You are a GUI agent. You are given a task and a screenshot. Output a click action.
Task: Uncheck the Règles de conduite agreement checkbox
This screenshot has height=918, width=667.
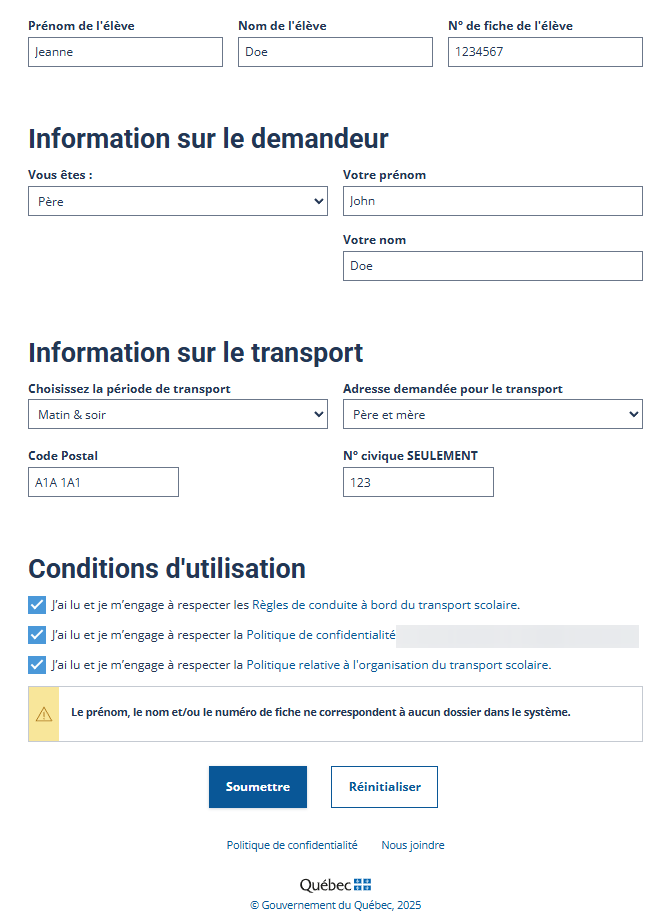pos(37,605)
